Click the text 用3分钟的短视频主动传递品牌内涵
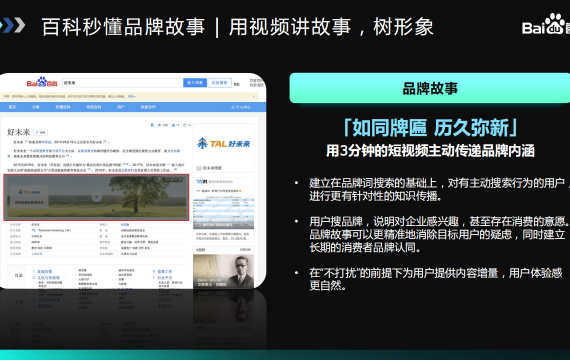Screen dimensions: 570x360 (x=430, y=151)
